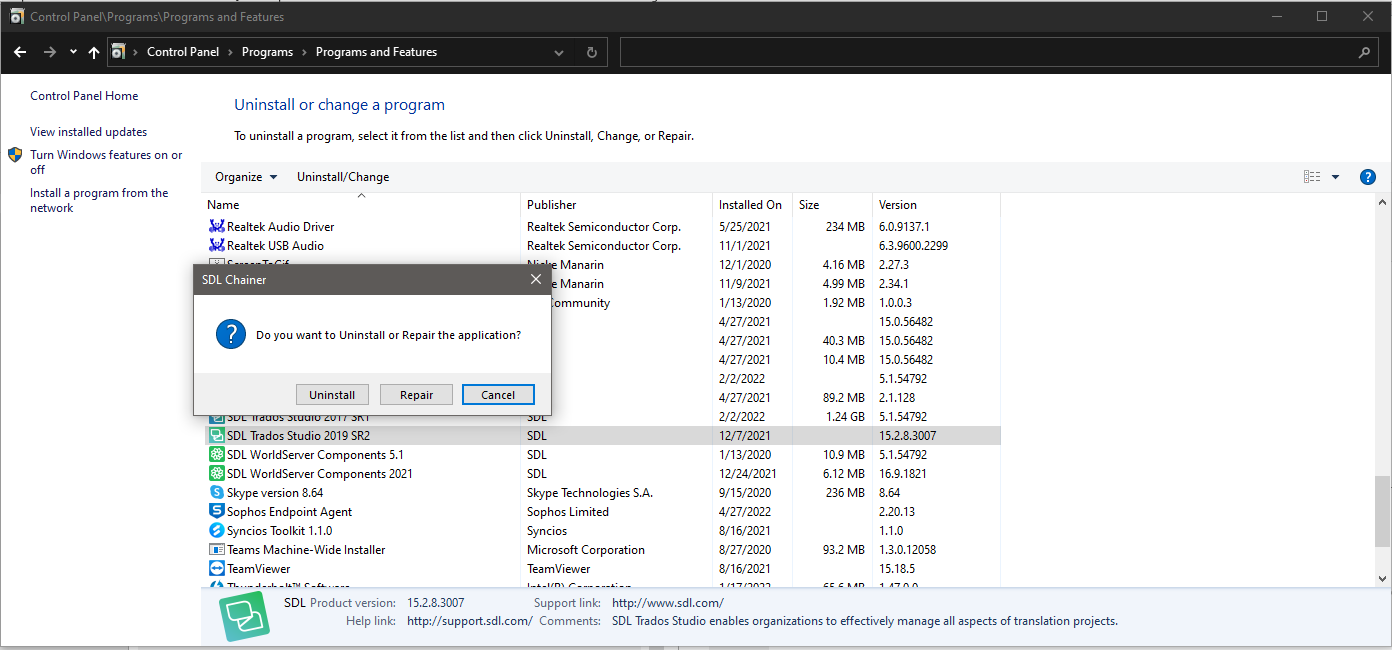Navigate to Programs in the breadcrumb bar

(x=267, y=52)
